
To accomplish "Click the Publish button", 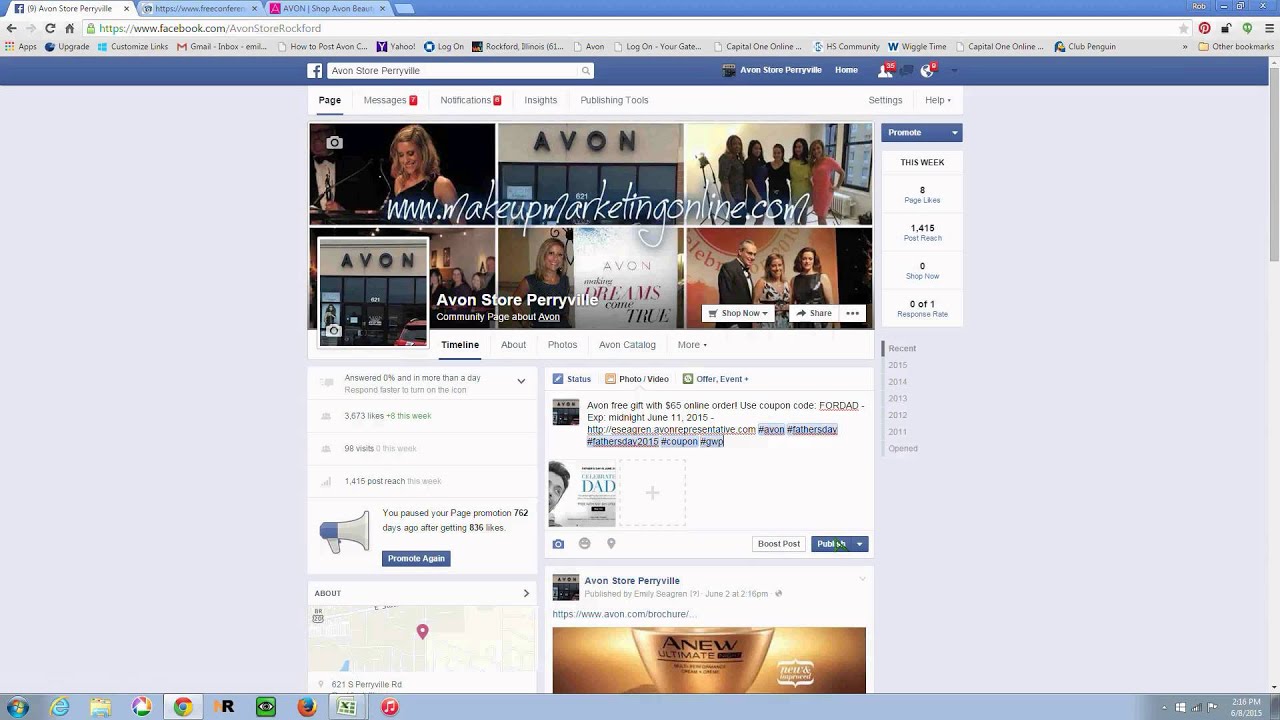I will pyautogui.click(x=831, y=544).
